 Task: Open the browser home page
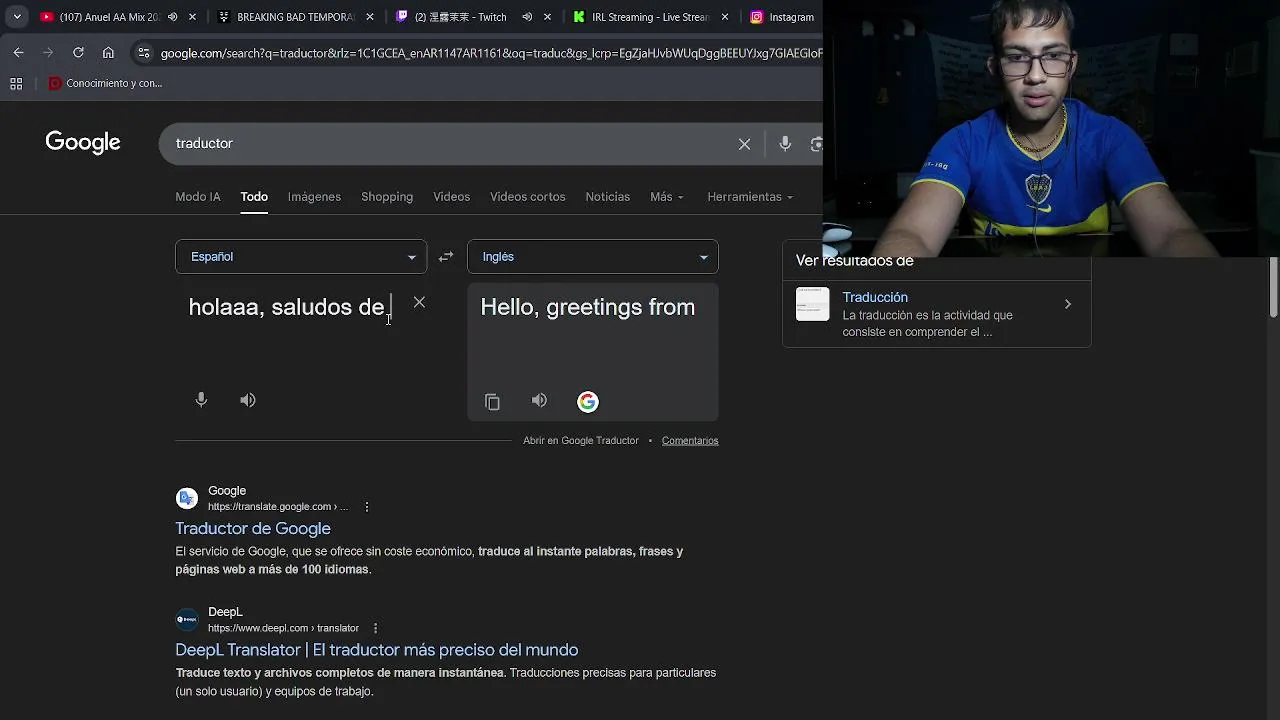tap(108, 53)
